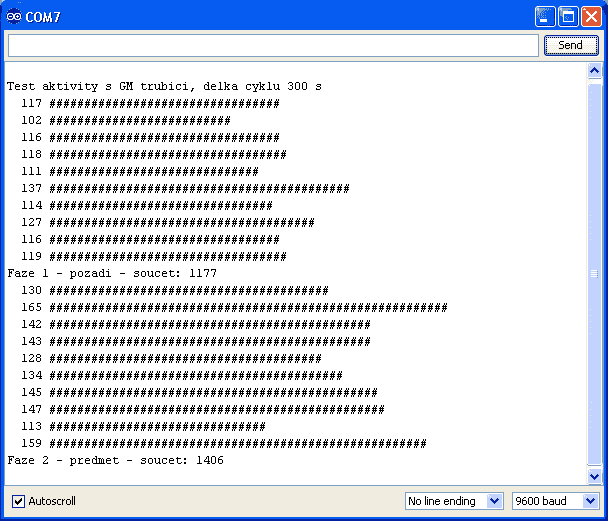Click the Send button

click(x=571, y=45)
